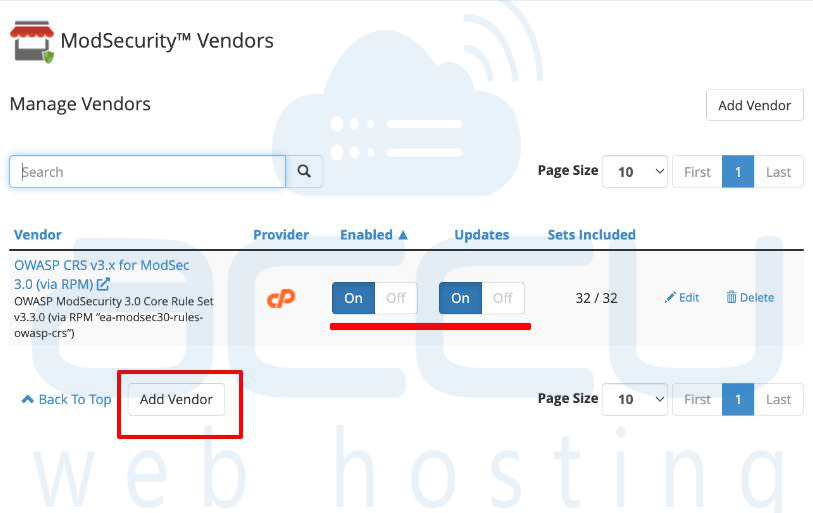The image size is (813, 513).
Task: Go to Last page in top pagination
Action: [778, 172]
